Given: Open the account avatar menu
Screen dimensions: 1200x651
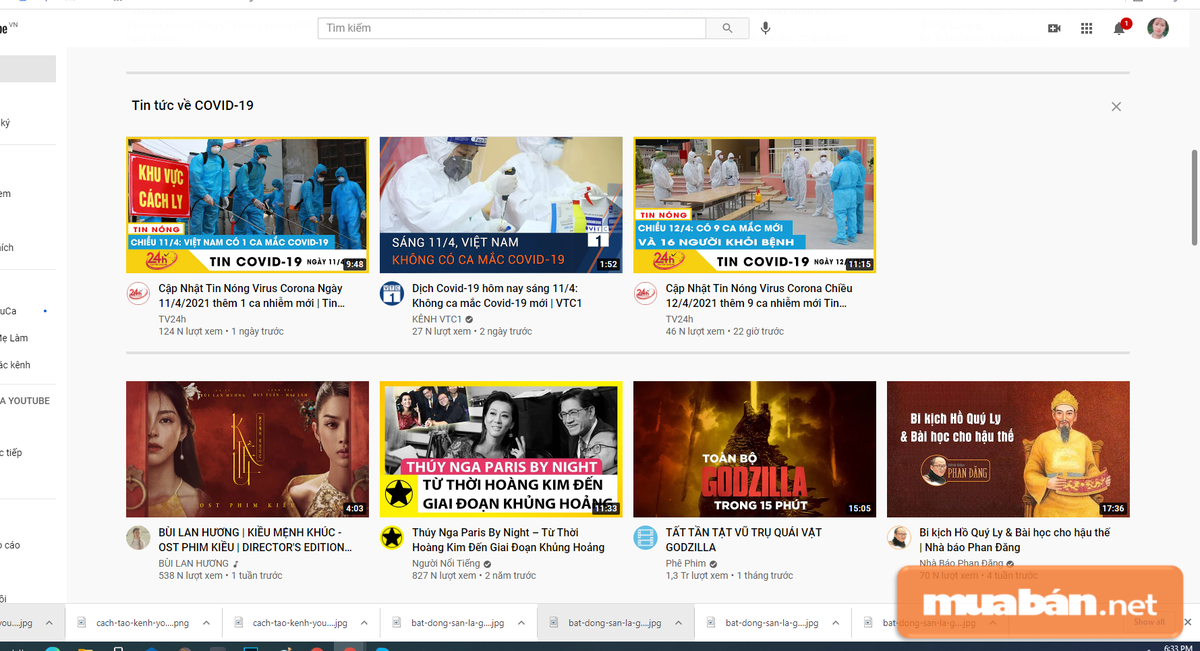Looking at the screenshot, I should (x=1158, y=28).
